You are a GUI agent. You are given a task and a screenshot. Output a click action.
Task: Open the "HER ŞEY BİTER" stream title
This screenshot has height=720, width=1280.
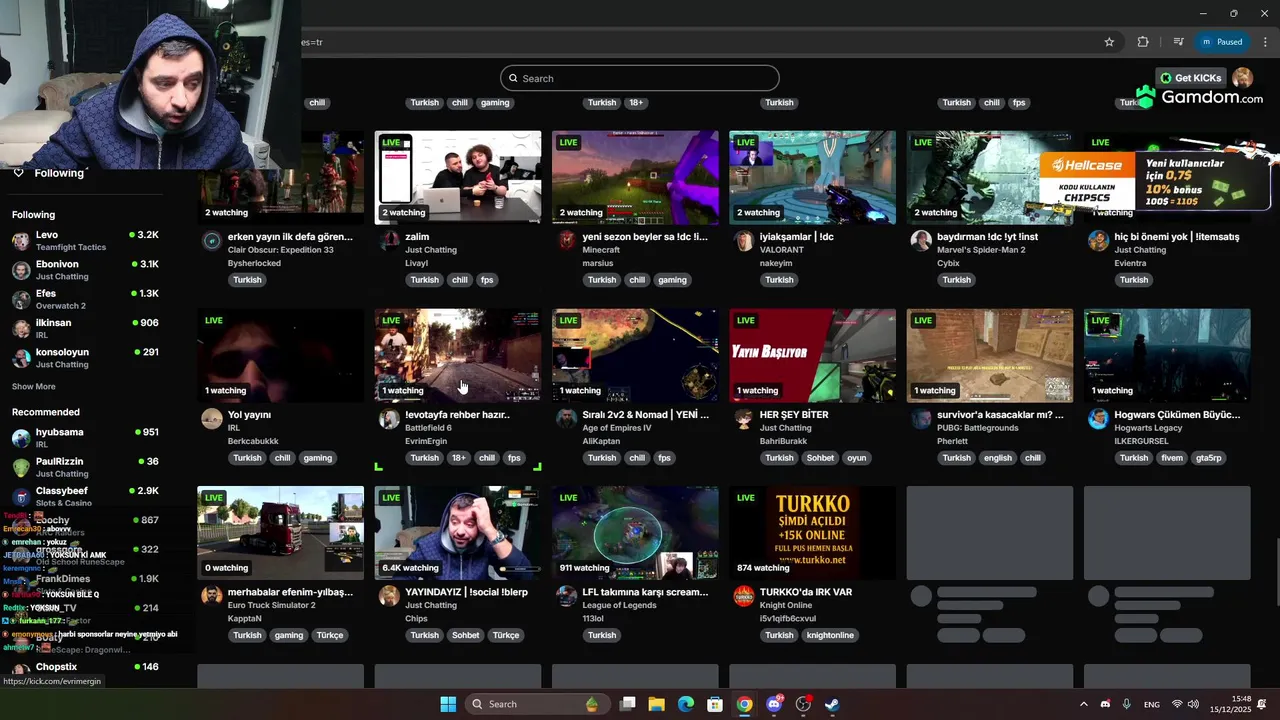(x=794, y=414)
